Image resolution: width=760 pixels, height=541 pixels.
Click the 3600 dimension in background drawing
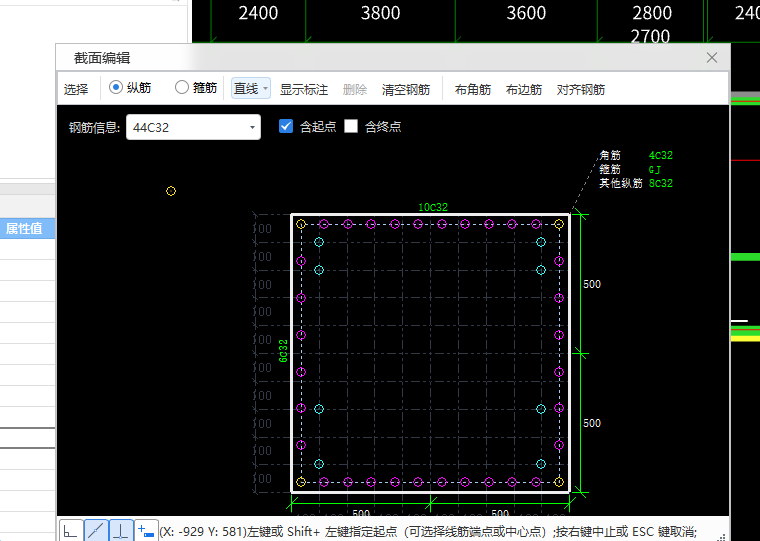[x=526, y=13]
